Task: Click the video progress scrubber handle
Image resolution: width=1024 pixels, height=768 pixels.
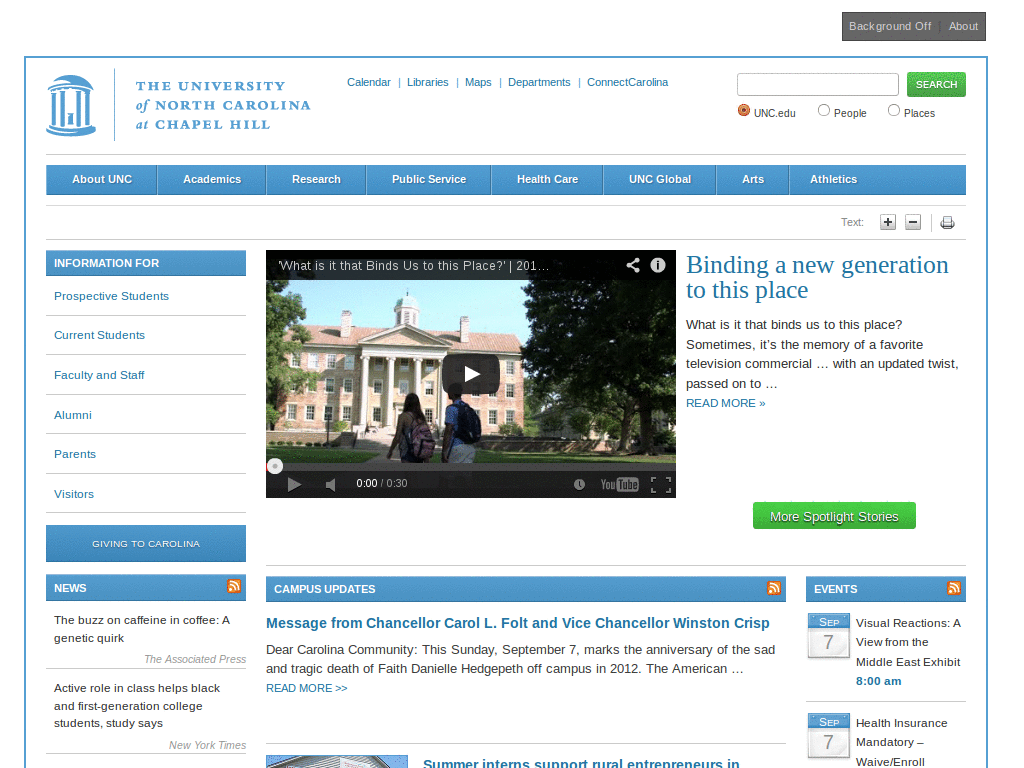Action: pos(275,466)
